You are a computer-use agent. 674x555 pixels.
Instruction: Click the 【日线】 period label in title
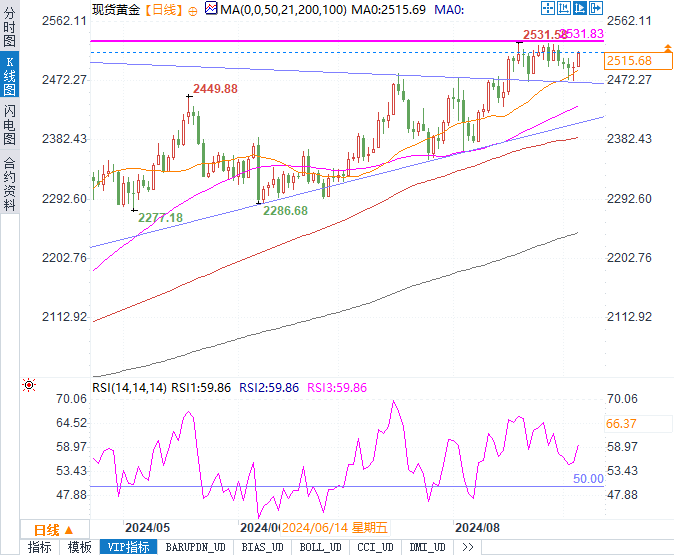tap(164, 9)
